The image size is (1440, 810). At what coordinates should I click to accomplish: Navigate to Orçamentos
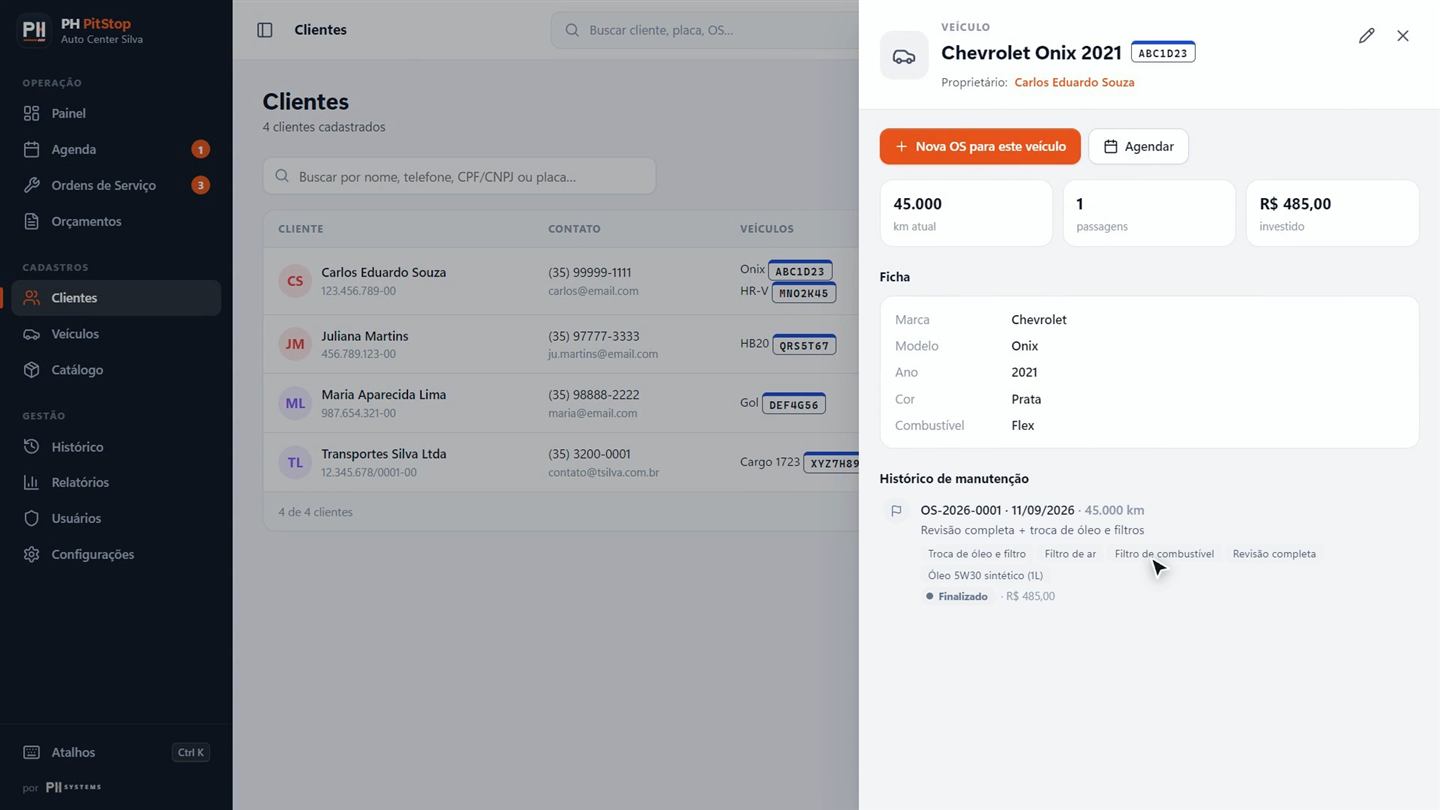[x=116, y=221]
